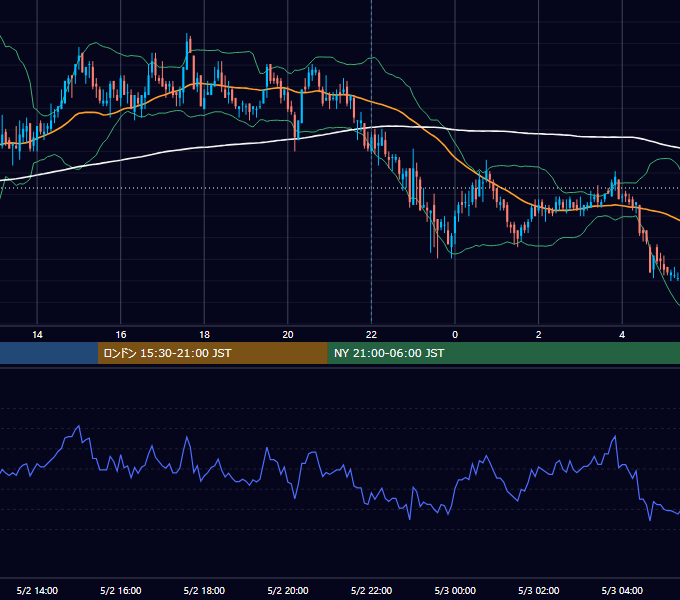
Task: Select the NY 21:00-06:00 JST session bar
Action: click(x=503, y=353)
